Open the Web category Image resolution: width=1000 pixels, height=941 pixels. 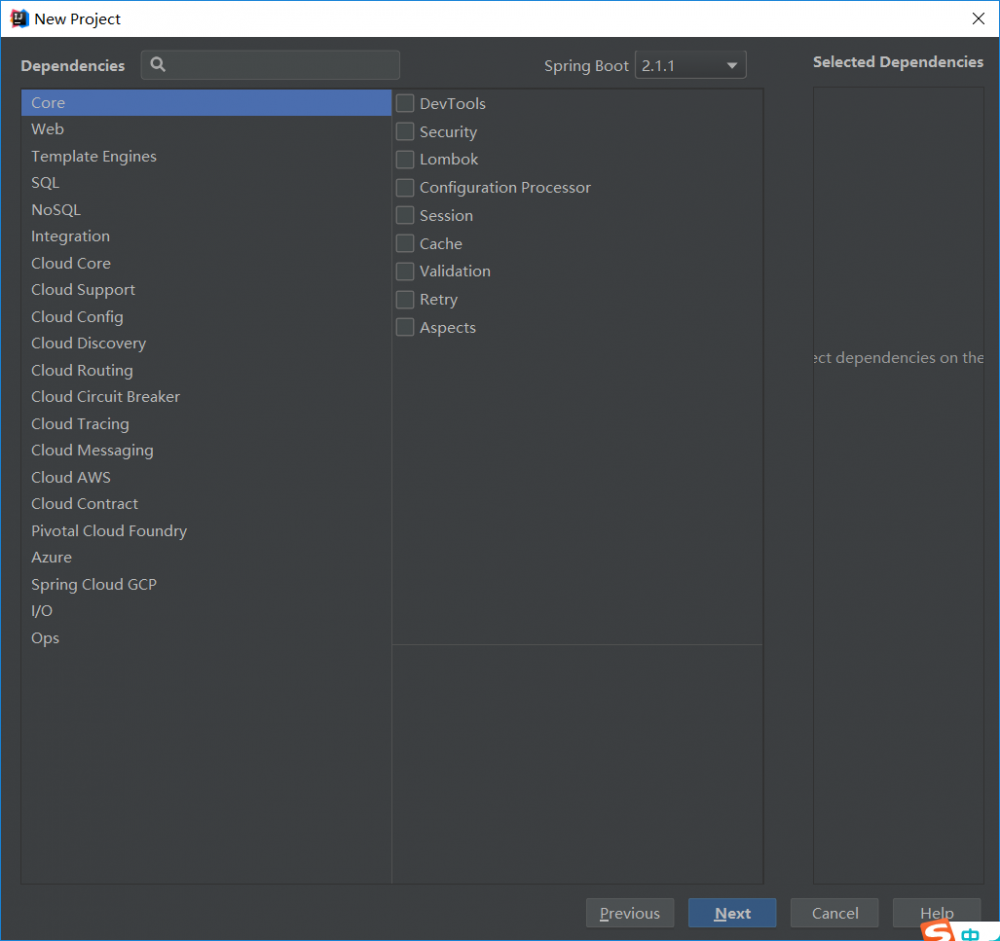click(x=206, y=129)
